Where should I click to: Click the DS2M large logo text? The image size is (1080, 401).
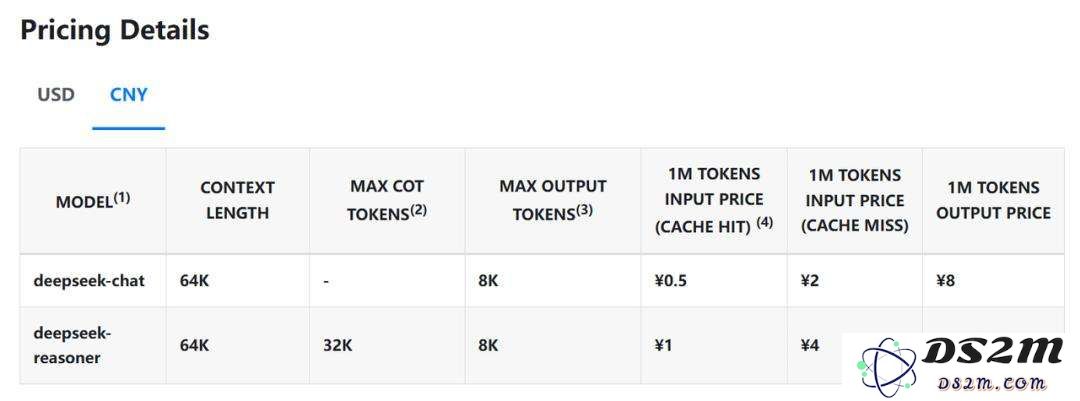click(992, 352)
